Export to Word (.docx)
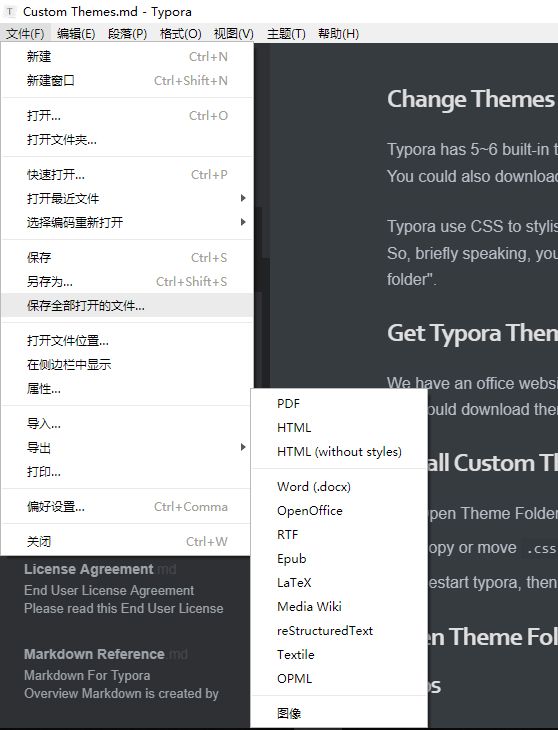Viewport: 558px width, 730px height. 339,487
